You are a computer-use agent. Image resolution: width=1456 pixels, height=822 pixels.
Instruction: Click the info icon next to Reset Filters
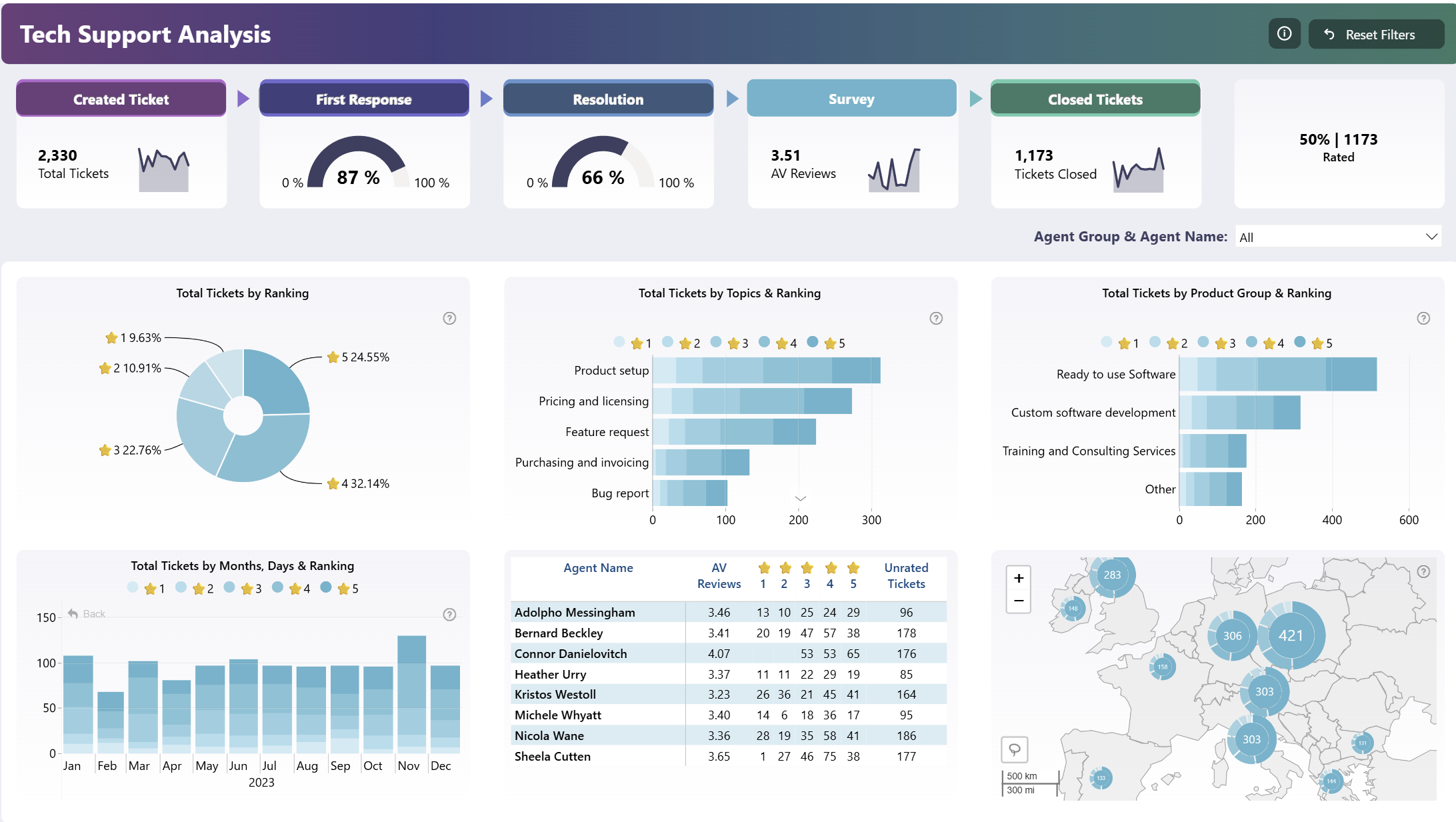click(1284, 34)
